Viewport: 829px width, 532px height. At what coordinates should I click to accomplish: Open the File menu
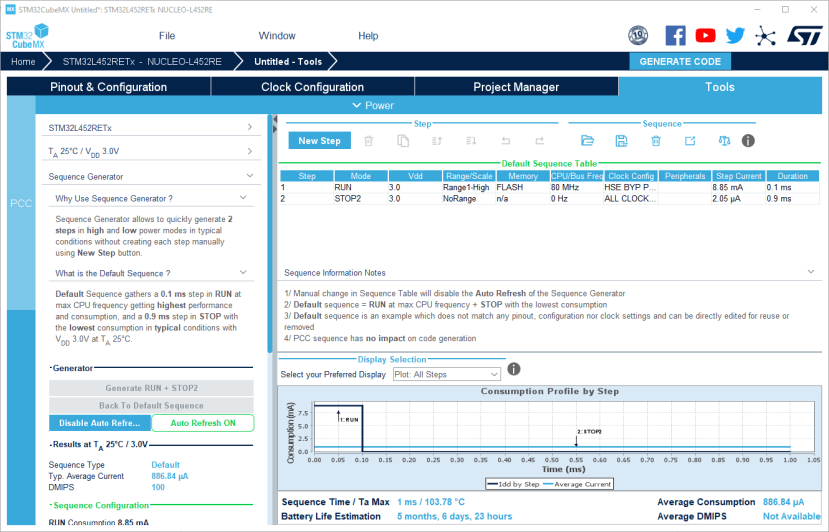click(x=167, y=35)
